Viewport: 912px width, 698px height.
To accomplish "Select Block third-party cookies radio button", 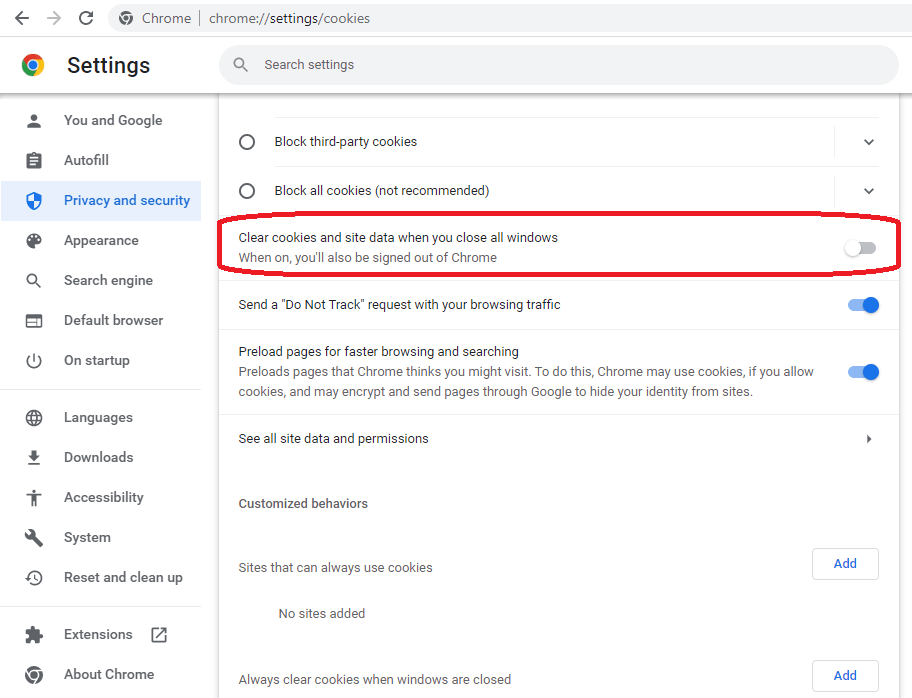I will (247, 142).
